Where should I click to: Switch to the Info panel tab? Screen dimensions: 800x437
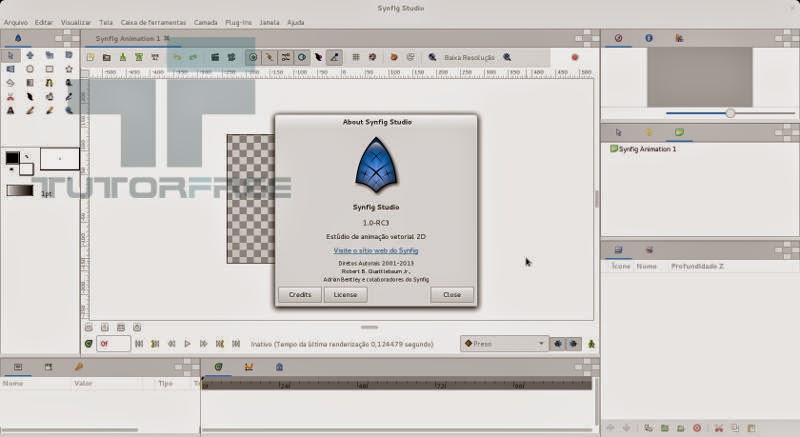[649, 38]
